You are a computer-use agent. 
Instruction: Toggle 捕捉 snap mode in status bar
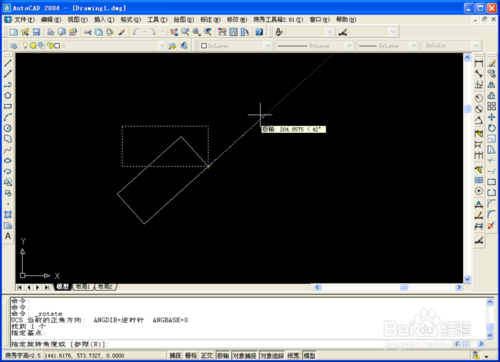coord(175,356)
